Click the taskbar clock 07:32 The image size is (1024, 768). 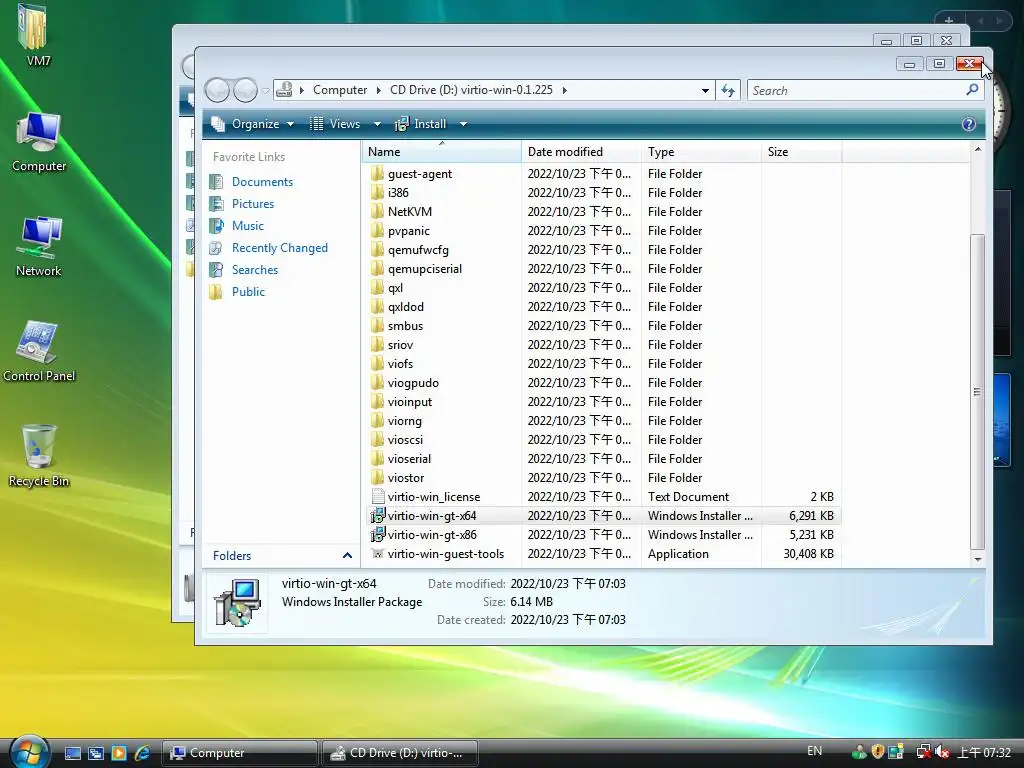click(984, 752)
